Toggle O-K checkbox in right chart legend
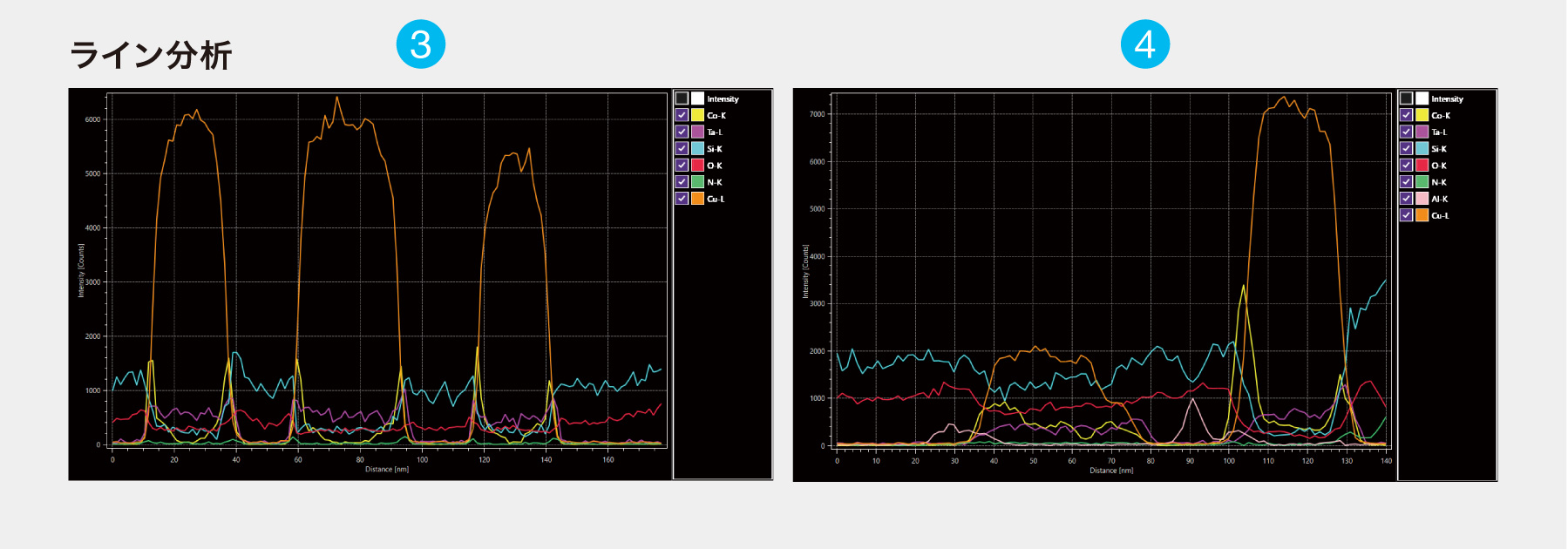Screen dimensions: 1568x549 click(x=1406, y=165)
